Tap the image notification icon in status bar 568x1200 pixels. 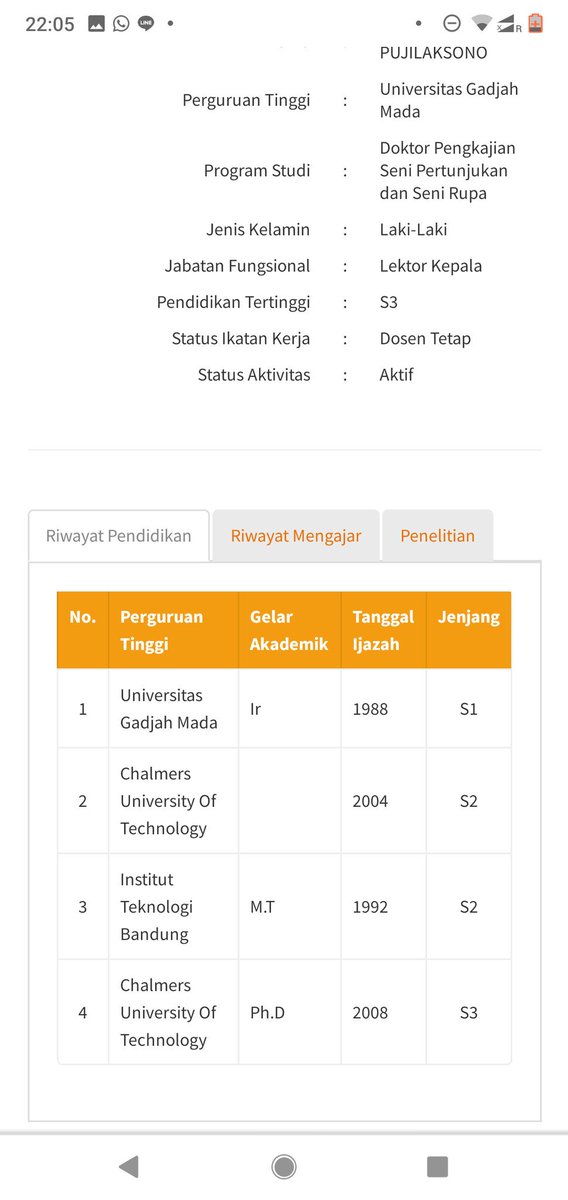pyautogui.click(x=97, y=23)
